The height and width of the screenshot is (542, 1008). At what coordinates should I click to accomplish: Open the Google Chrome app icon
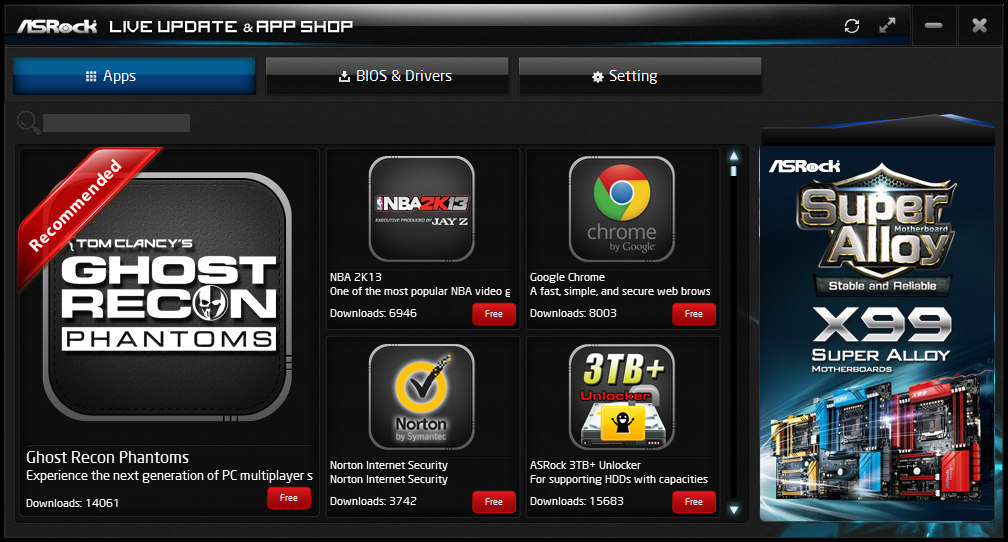[x=622, y=209]
